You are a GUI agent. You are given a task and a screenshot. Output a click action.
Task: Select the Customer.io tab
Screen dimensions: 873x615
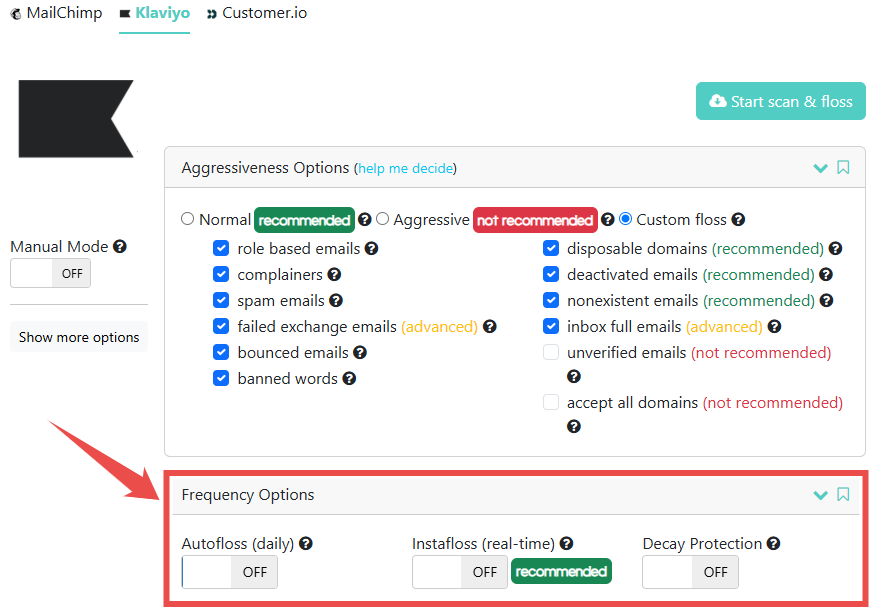(x=257, y=13)
